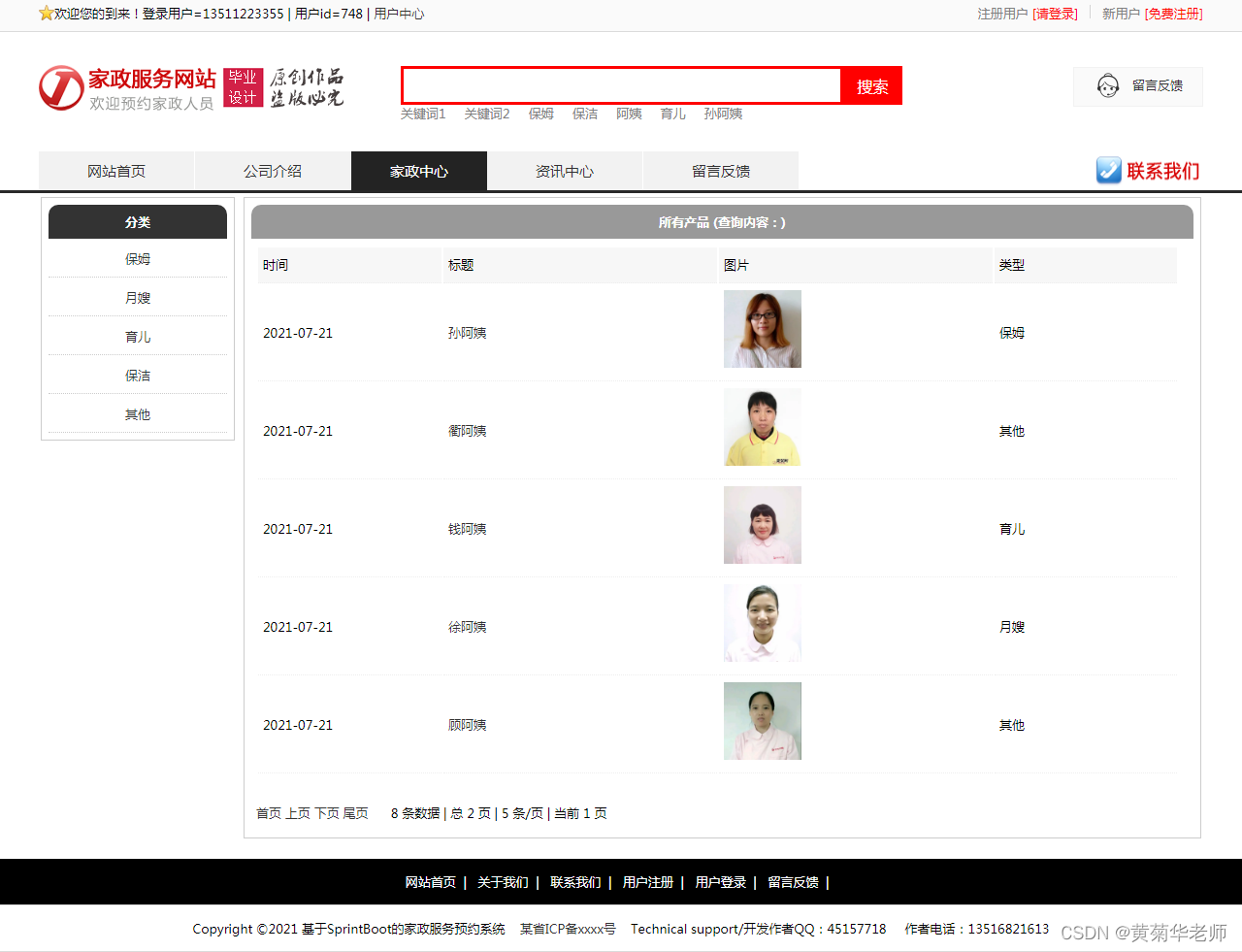Click the 育儿 keyword under search bar
This screenshot has width=1242, height=952.
click(x=672, y=114)
